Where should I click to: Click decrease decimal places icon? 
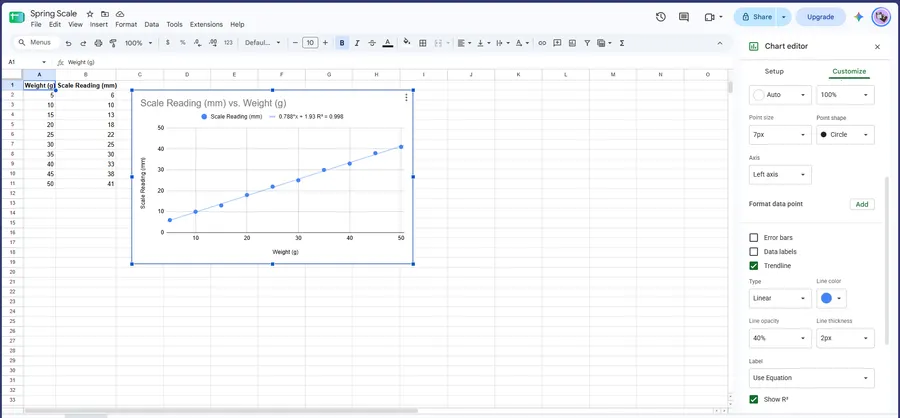pyautogui.click(x=197, y=43)
